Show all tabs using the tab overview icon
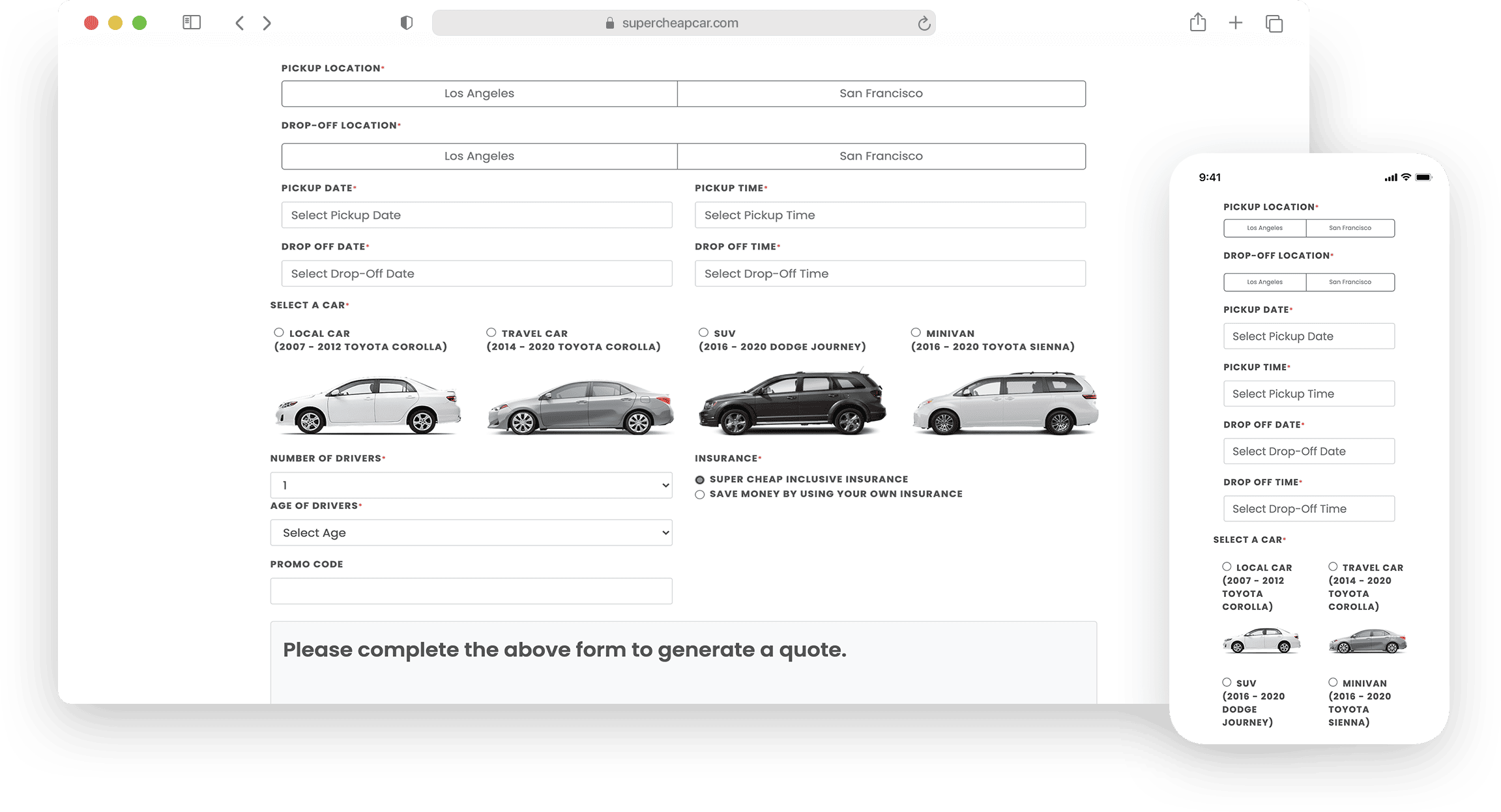The image size is (1501, 812). [1274, 23]
